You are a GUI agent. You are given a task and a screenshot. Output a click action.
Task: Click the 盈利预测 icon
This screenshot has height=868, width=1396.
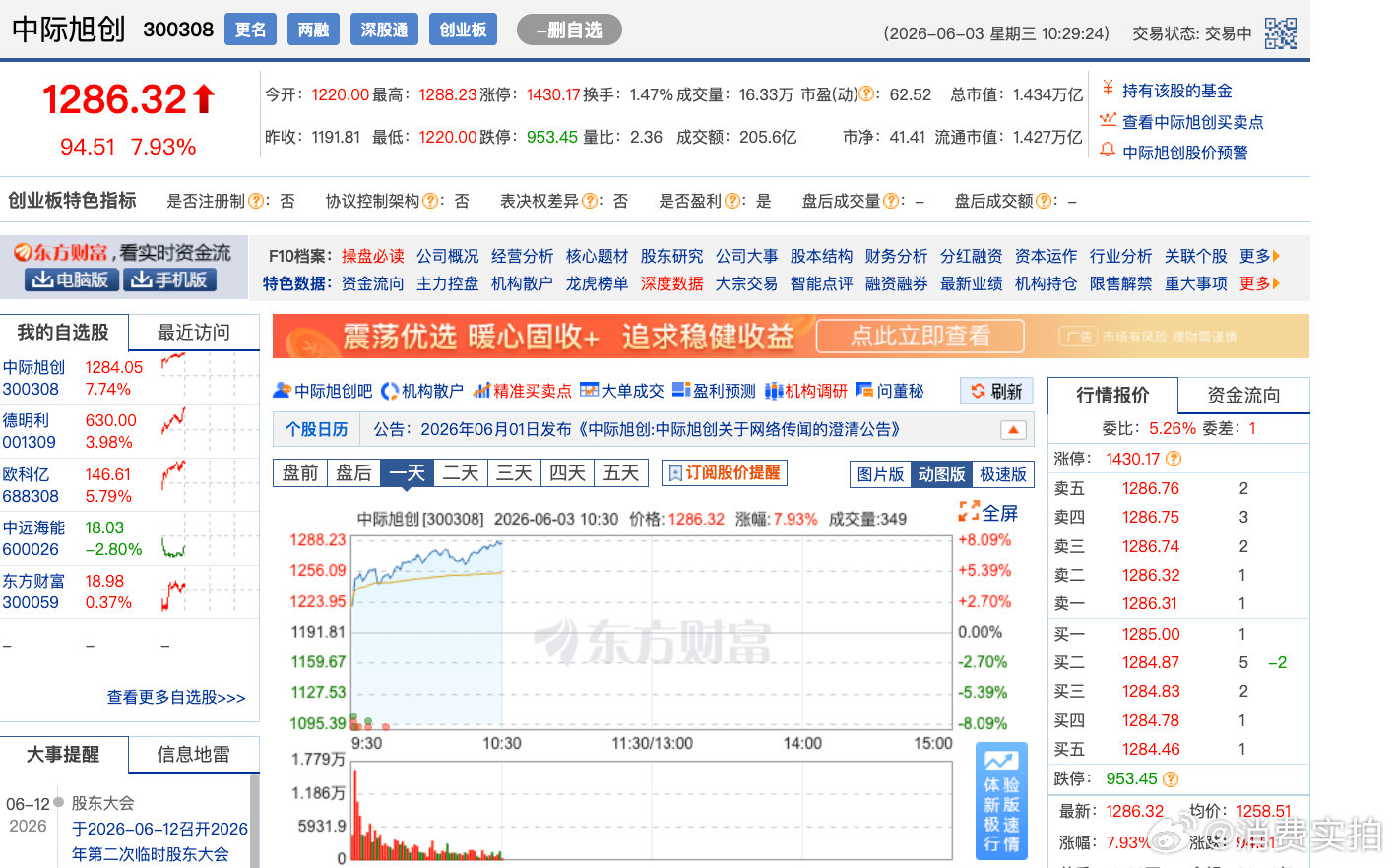[681, 390]
